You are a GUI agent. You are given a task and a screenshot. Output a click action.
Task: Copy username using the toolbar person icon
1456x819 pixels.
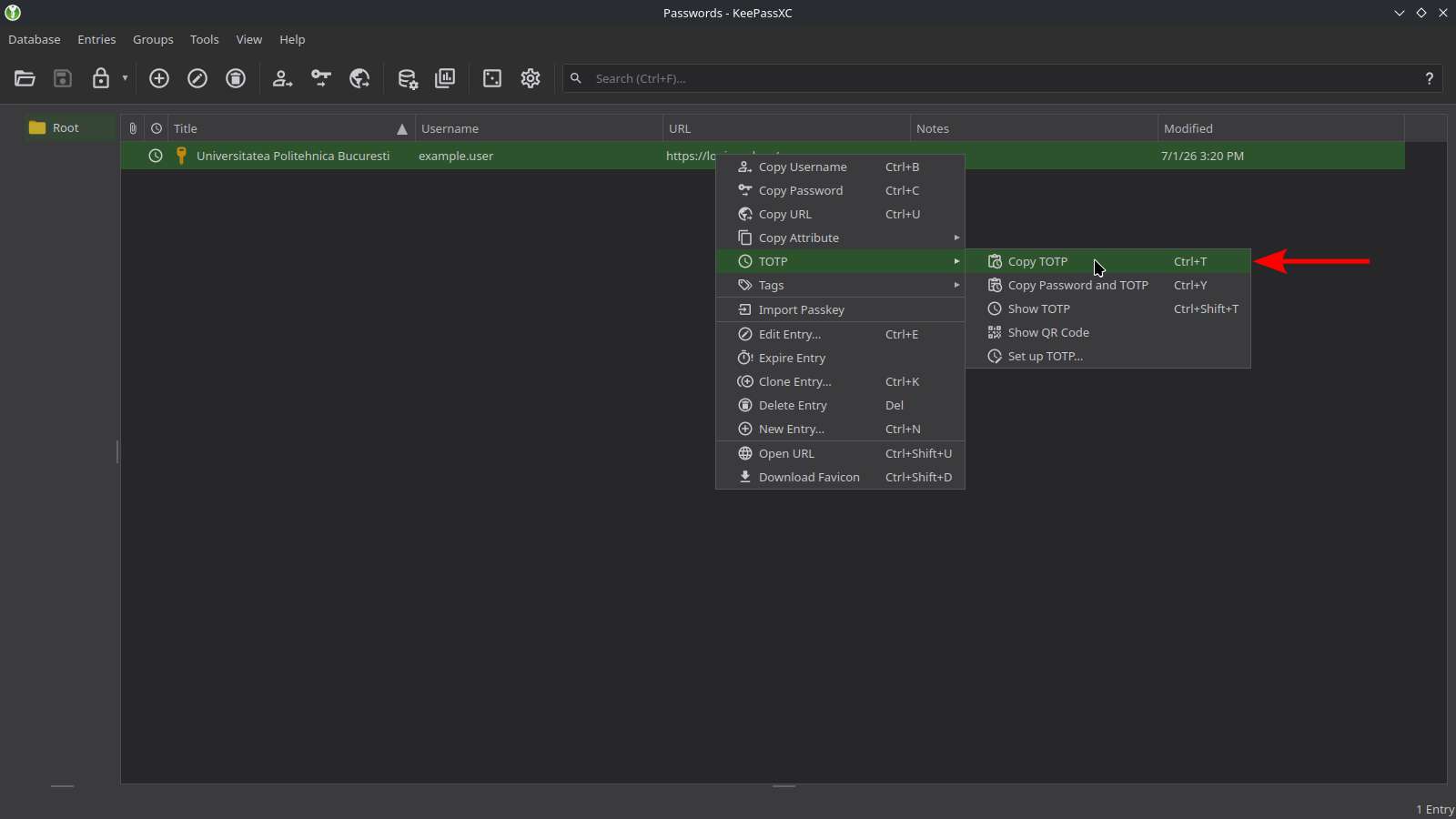[x=282, y=78]
